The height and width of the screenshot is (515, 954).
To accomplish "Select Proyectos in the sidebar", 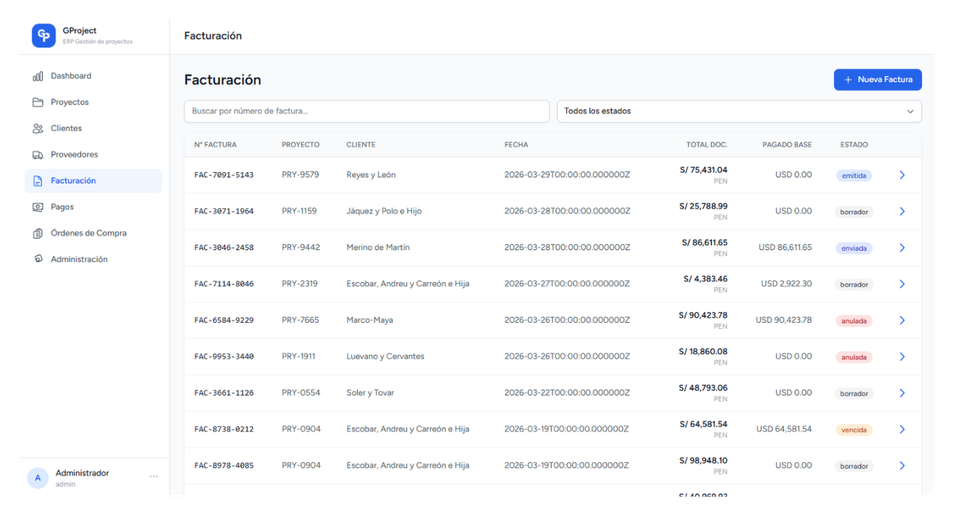I will coord(70,102).
